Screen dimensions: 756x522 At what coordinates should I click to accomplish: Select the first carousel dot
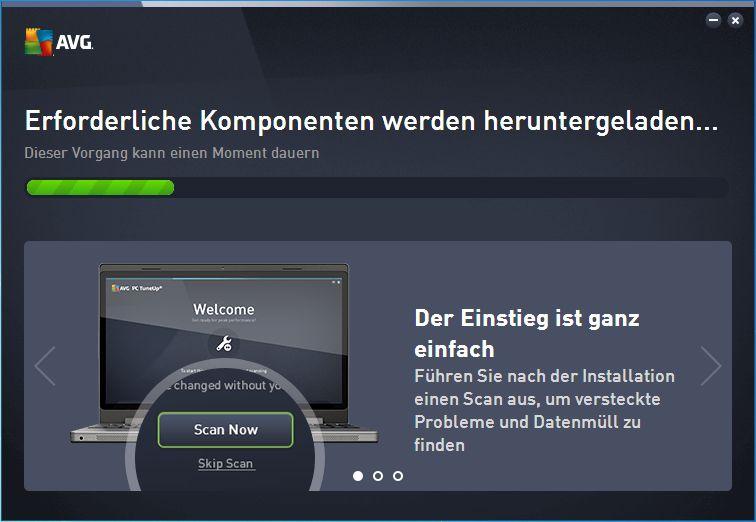[358, 476]
